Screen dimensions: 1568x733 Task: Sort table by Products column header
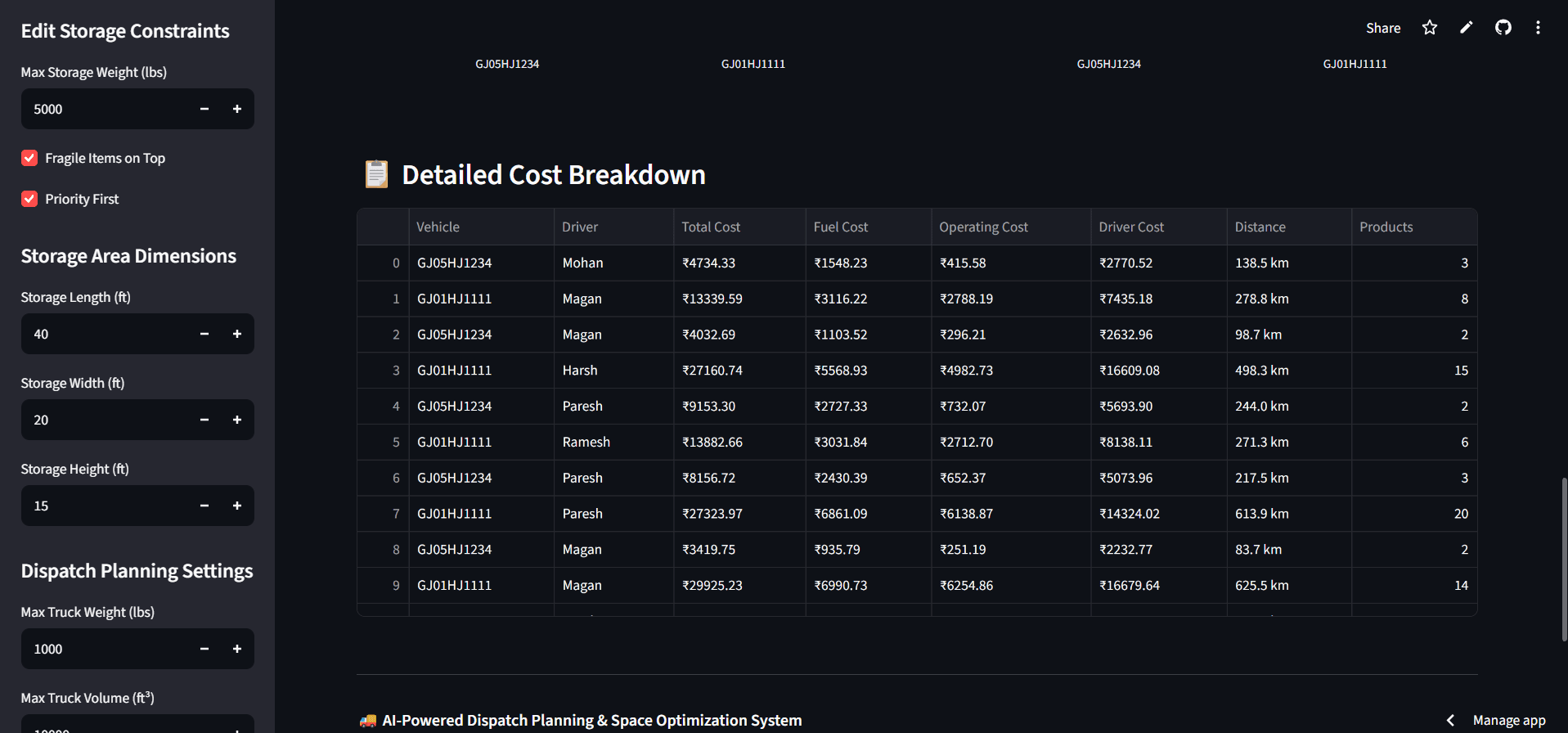tap(1414, 227)
